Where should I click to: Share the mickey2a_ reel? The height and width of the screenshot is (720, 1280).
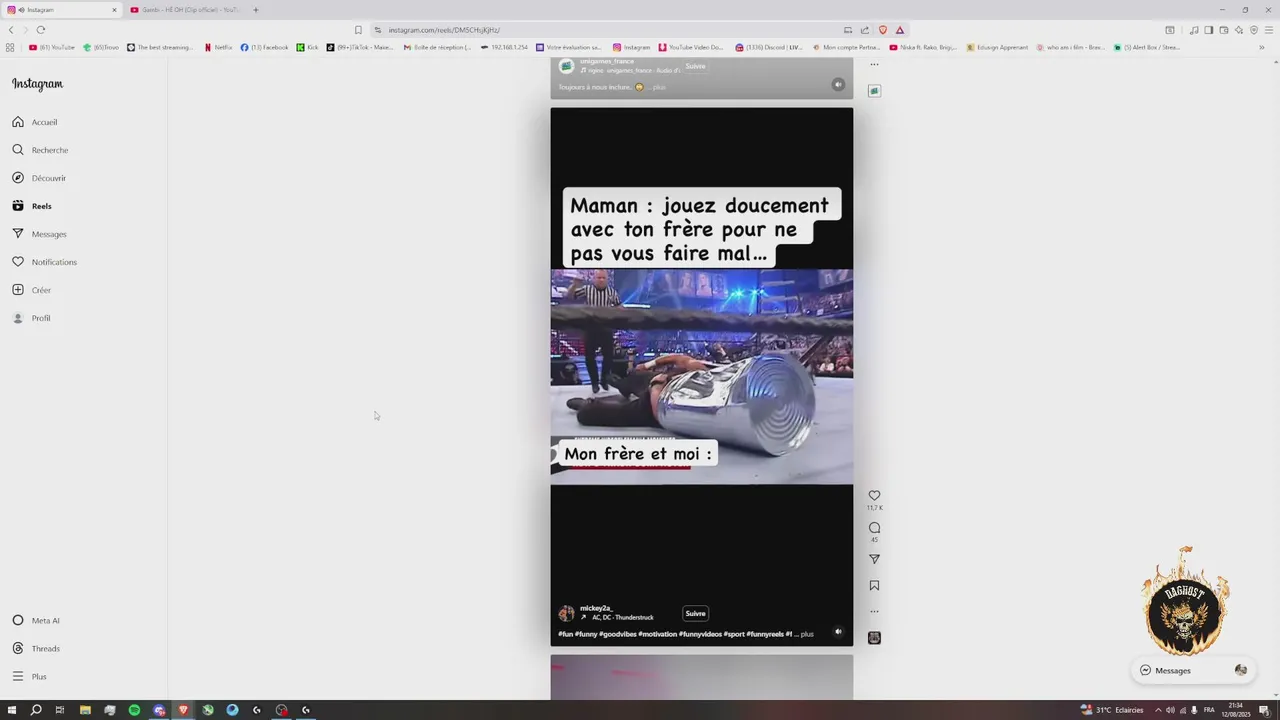click(874, 559)
